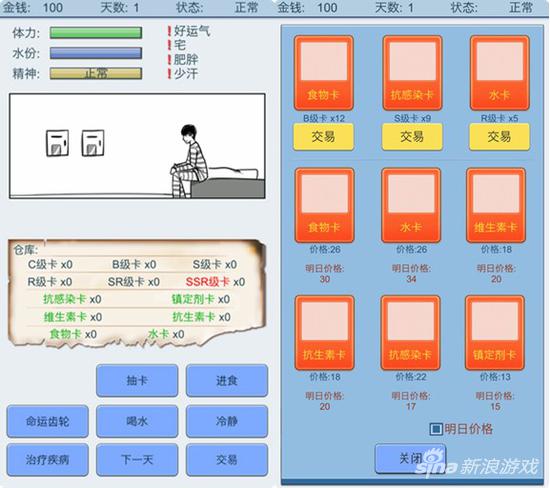550x488 pixels.
Task: Select the 水卡 card priced R级卡 x5
Action: (499, 73)
